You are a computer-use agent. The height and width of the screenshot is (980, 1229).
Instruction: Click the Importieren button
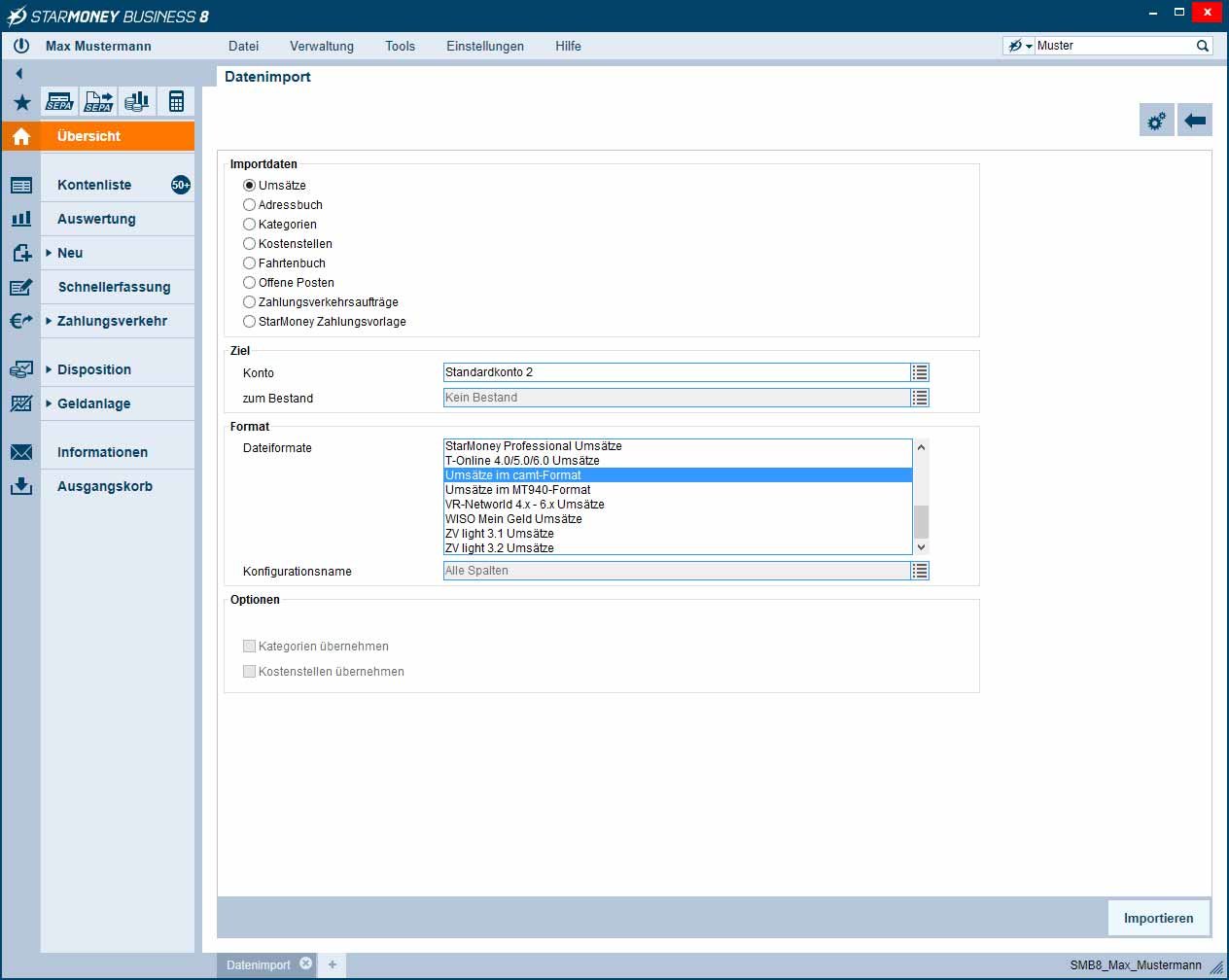point(1158,918)
